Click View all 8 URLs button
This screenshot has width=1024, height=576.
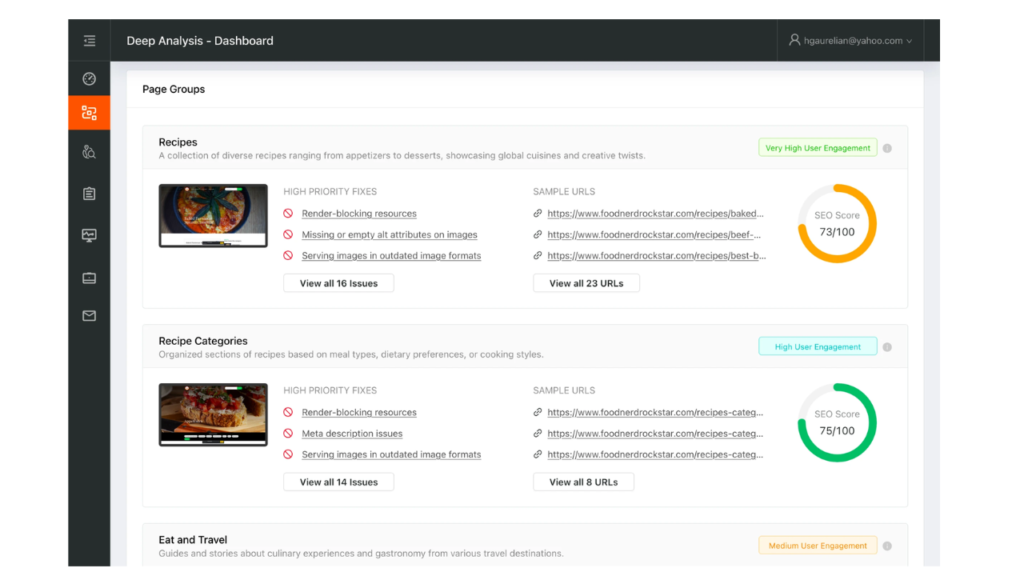pyautogui.click(x=583, y=482)
